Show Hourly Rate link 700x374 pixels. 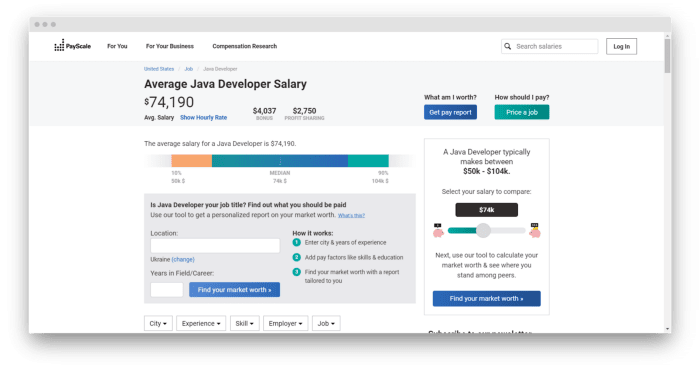[x=204, y=117]
